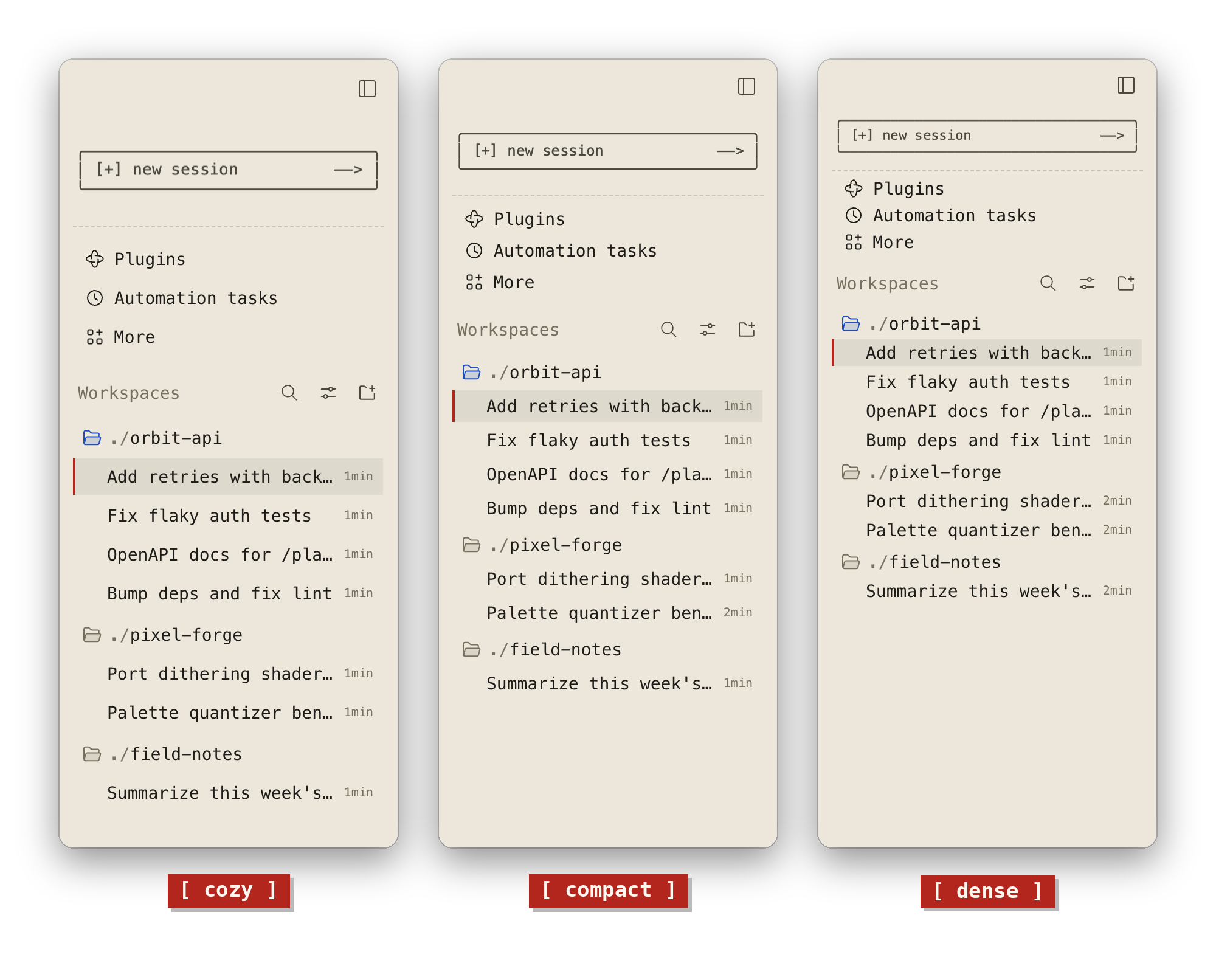1216x980 pixels.
Task: Click add-workspace folder icon in dense panel
Action: pyautogui.click(x=1126, y=283)
